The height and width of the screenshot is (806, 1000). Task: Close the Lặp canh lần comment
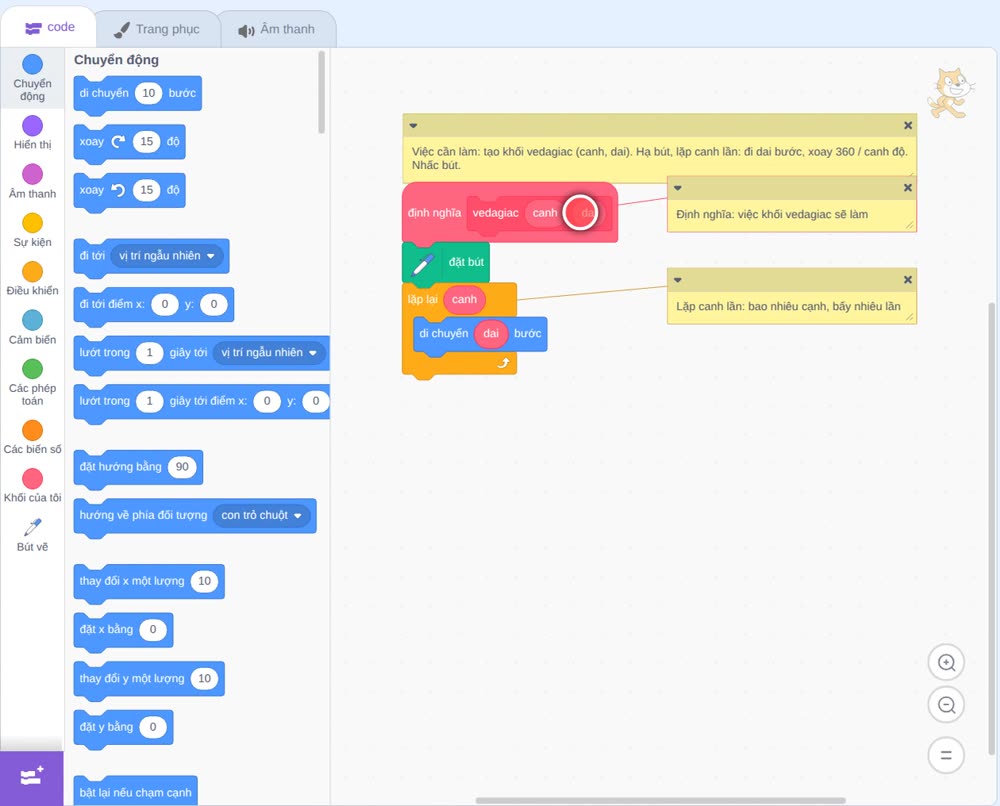click(908, 280)
